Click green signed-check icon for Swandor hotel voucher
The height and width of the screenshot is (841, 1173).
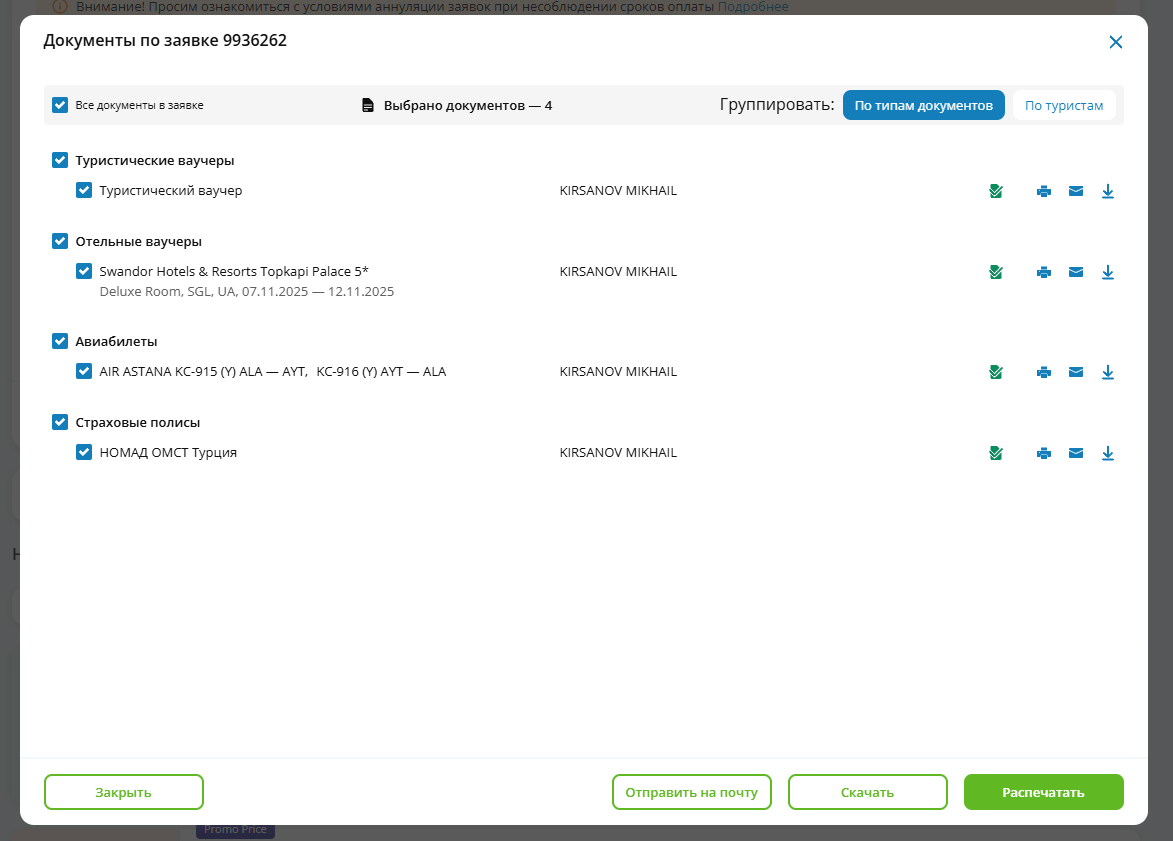pyautogui.click(x=995, y=272)
